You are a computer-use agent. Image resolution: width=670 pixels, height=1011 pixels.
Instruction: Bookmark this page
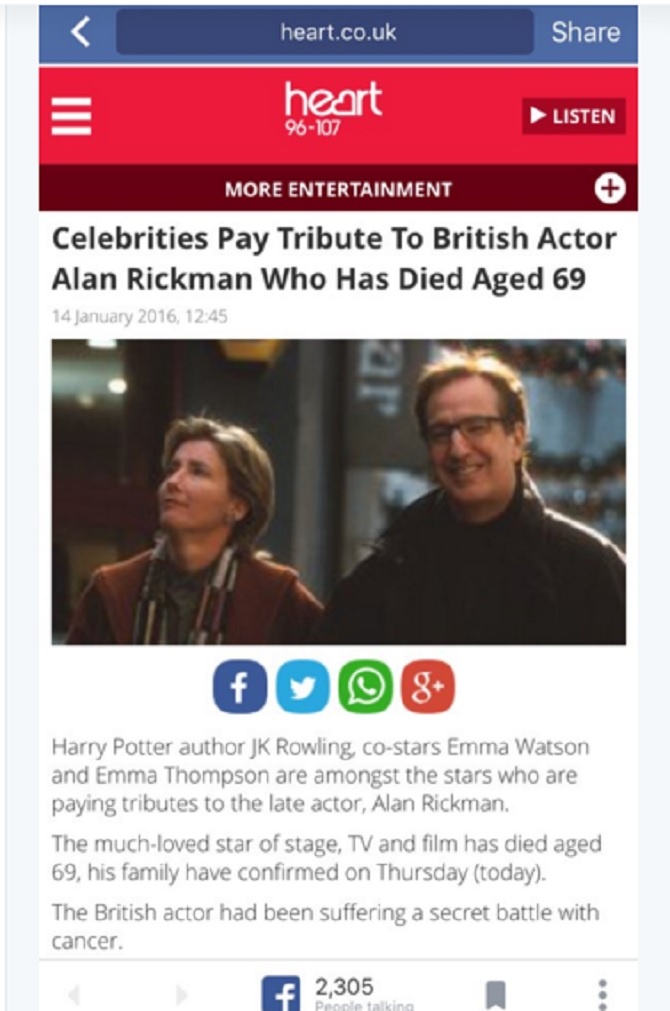(x=495, y=994)
